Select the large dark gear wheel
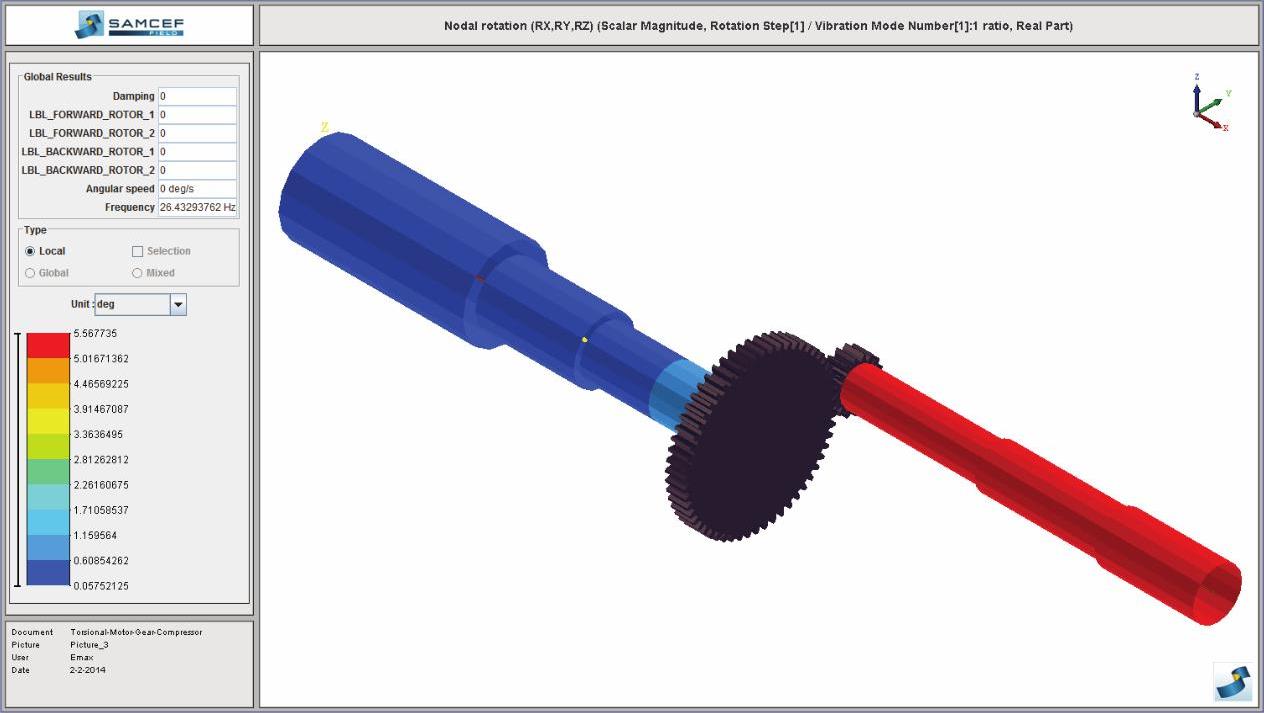This screenshot has width=1264, height=713. tap(752, 442)
